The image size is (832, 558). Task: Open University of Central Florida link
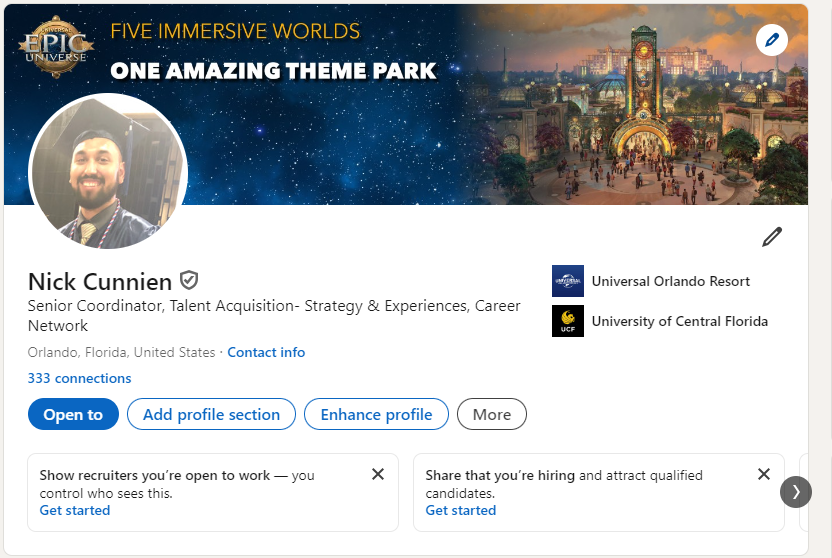tap(680, 321)
